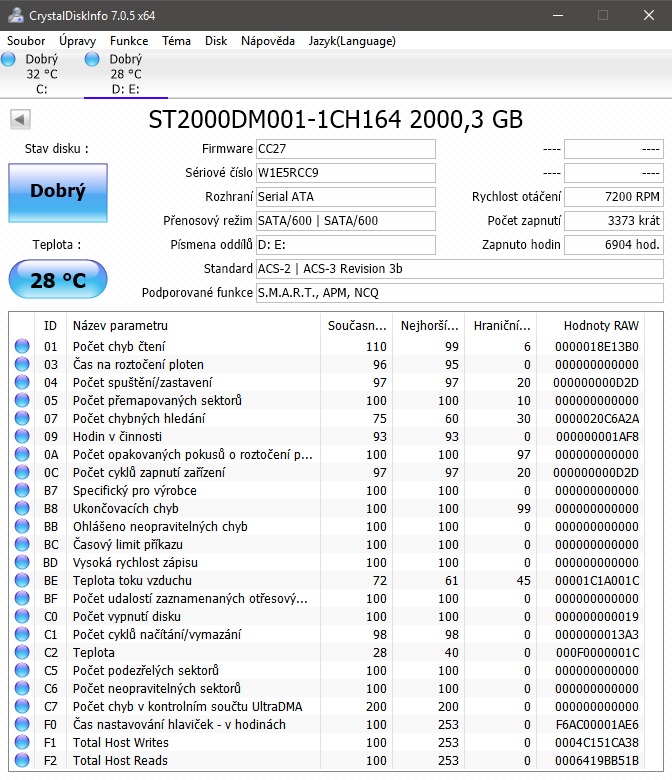This screenshot has height=780, width=672.
Task: Click status orb of row 0C Počet cyklů zapnutí
Action: click(22, 472)
